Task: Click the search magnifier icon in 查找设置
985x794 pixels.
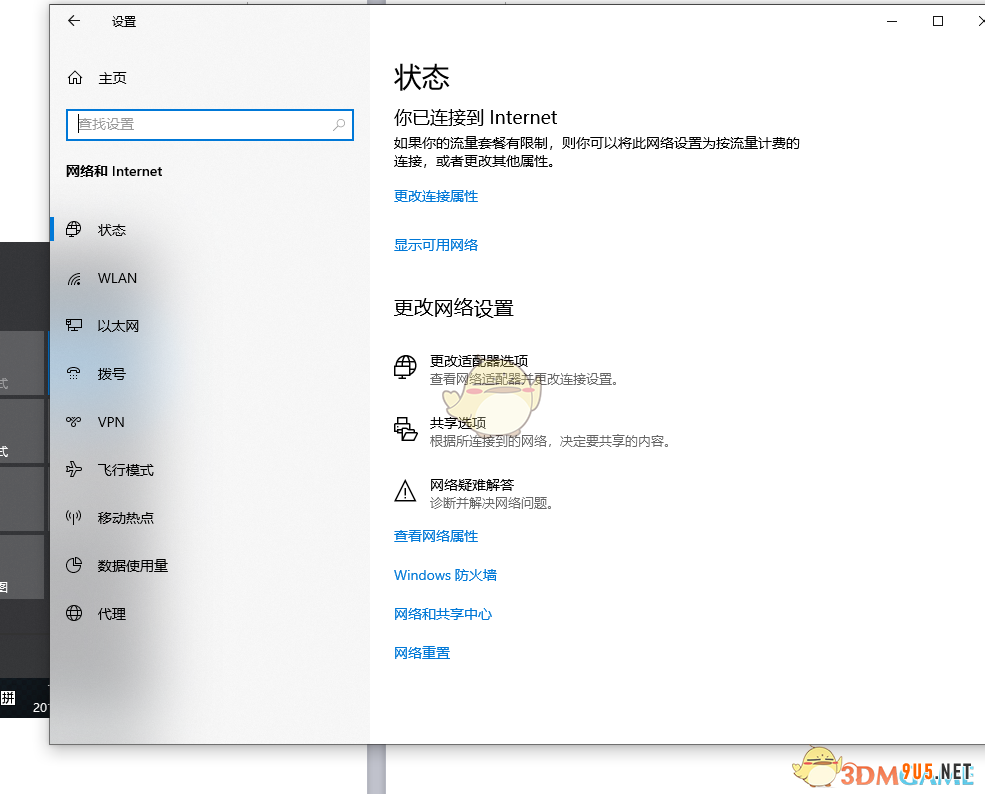Action: click(x=339, y=124)
